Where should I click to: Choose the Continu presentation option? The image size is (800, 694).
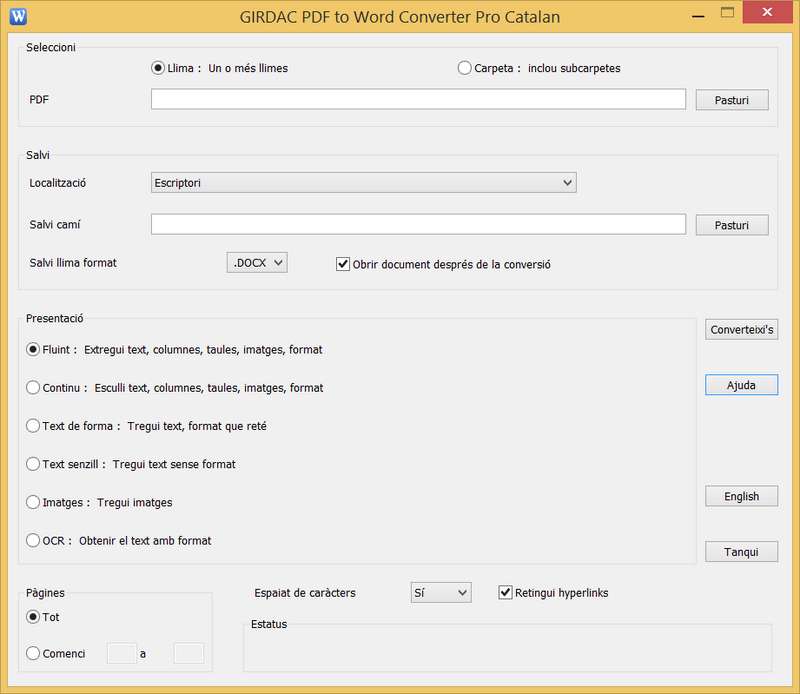pos(34,387)
